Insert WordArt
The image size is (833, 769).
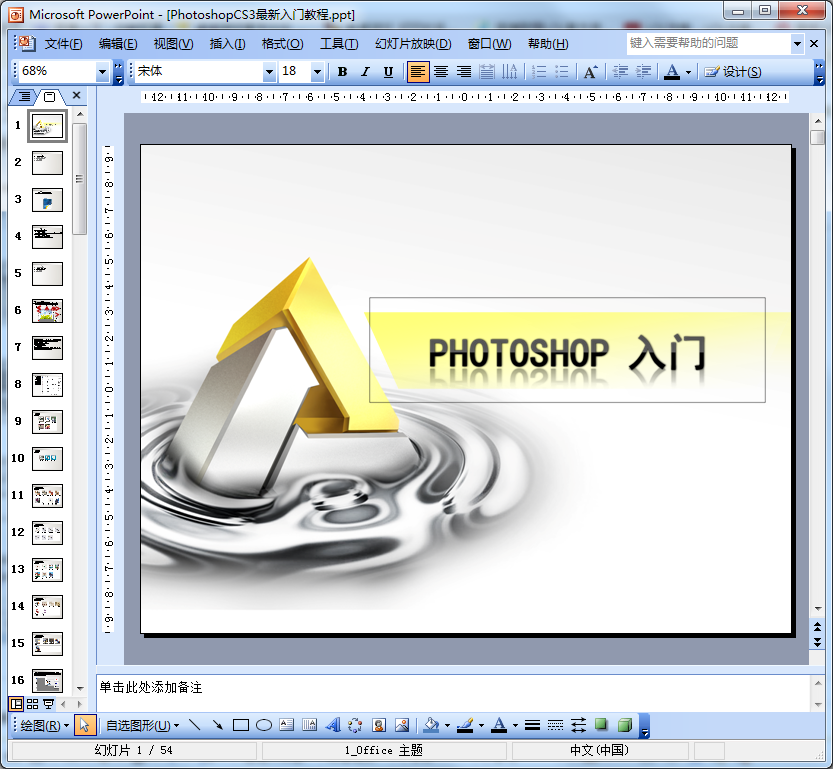[333, 725]
